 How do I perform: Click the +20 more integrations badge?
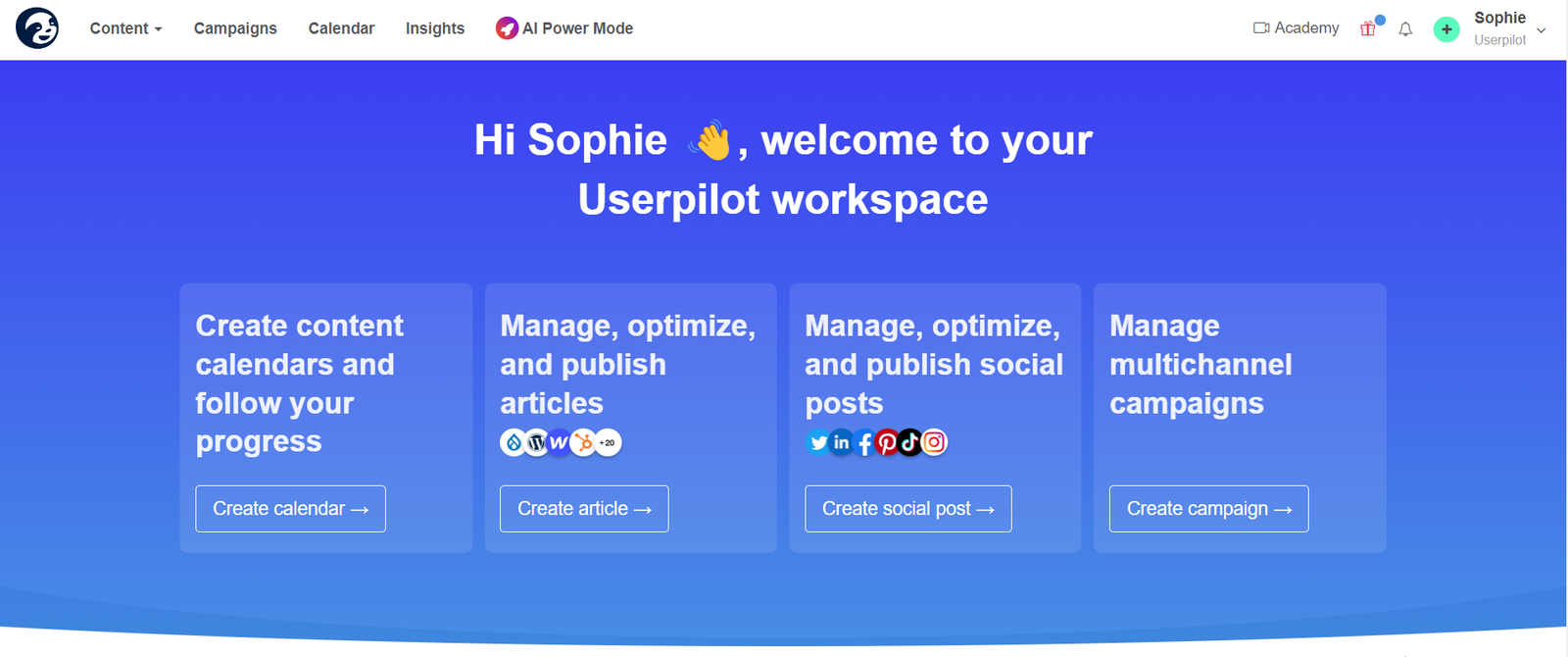point(608,442)
